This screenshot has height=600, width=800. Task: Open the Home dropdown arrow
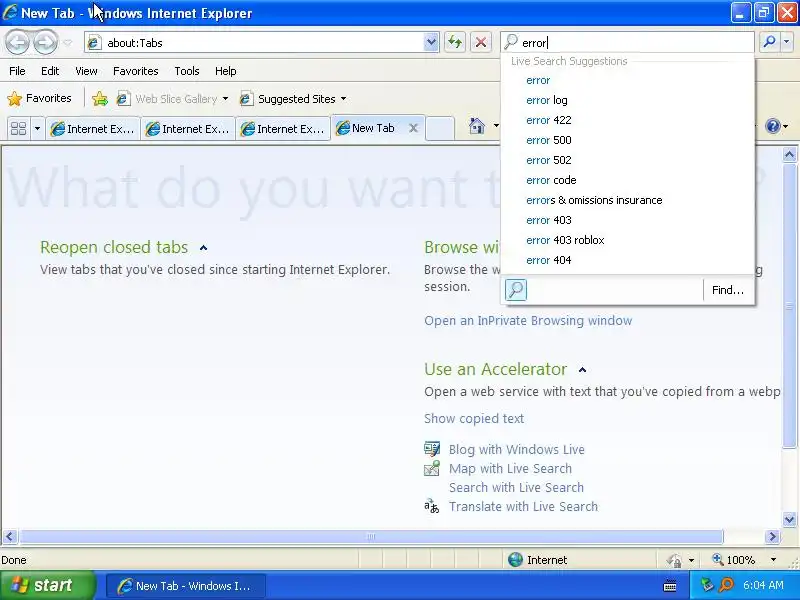495,126
